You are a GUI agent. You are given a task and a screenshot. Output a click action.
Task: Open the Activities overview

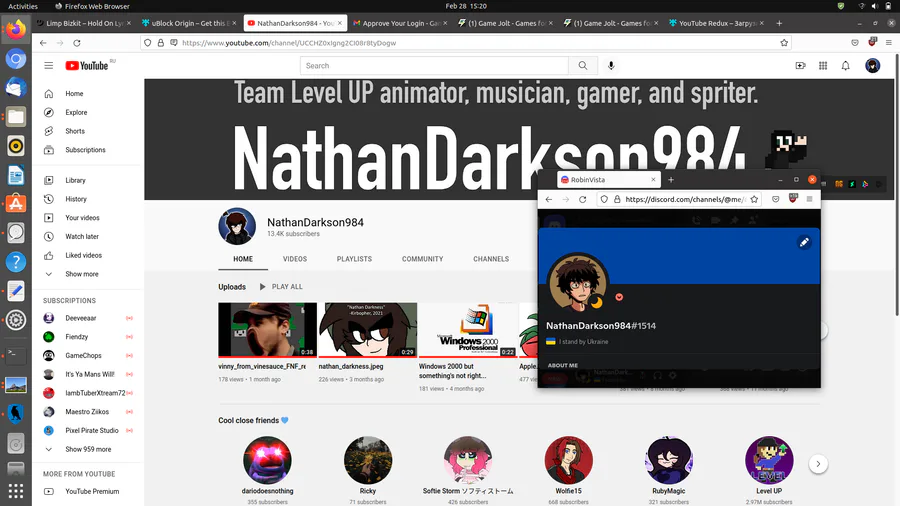coord(23,6)
